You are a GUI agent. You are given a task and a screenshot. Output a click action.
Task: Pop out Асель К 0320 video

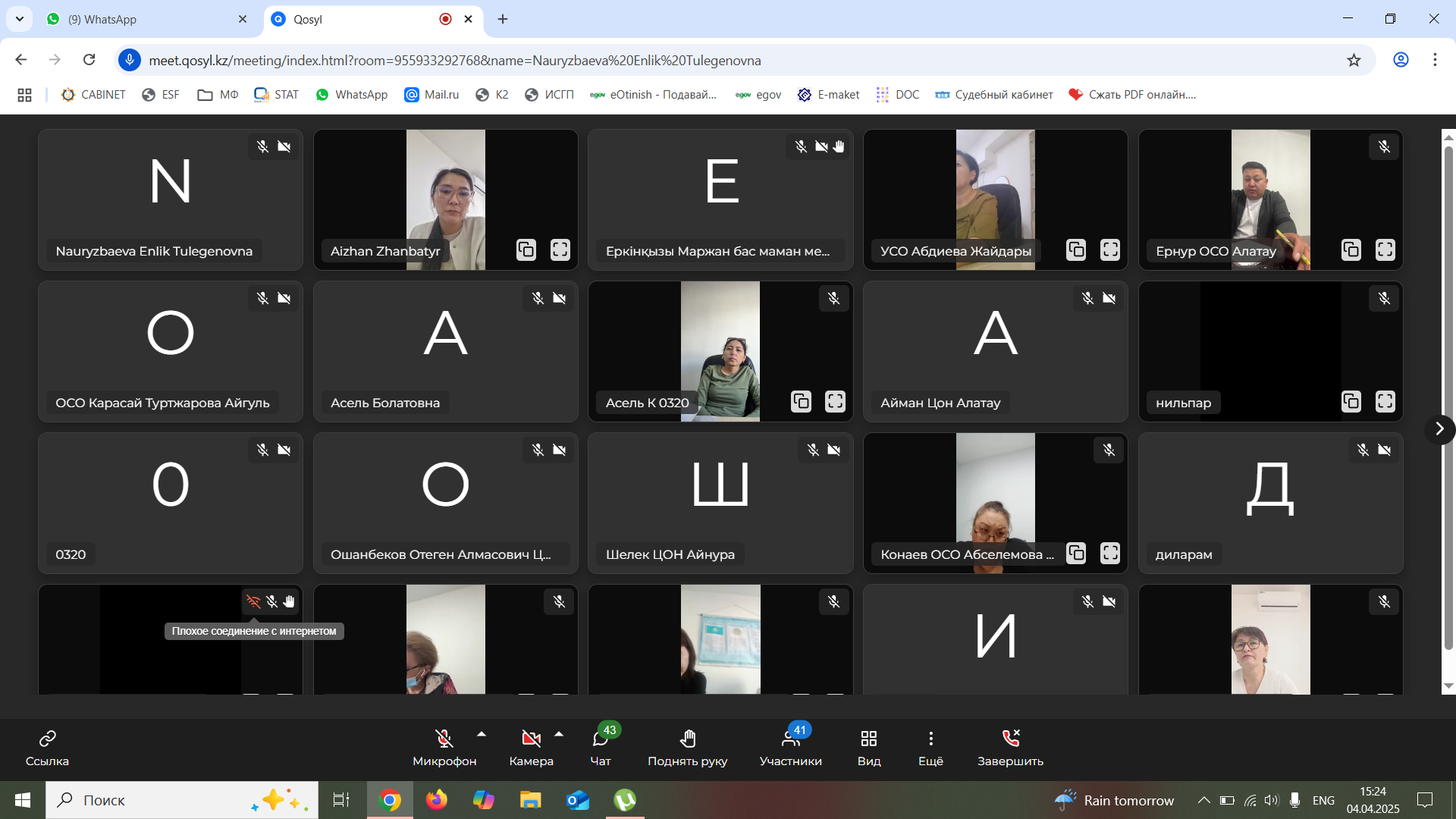click(x=801, y=401)
